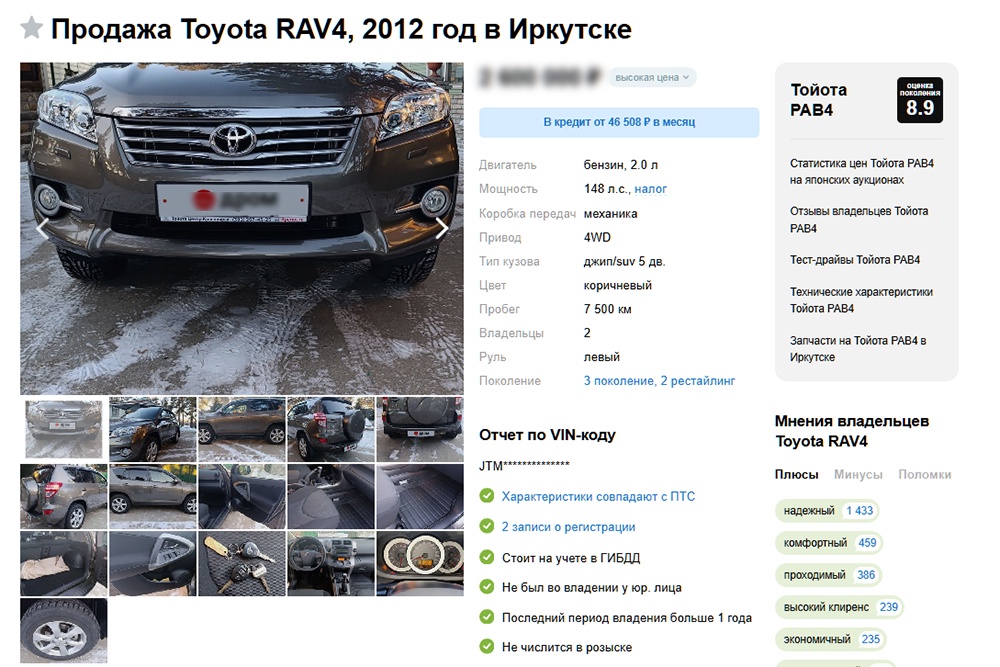This screenshot has width=1000, height=667.
Task: Show previous photo with left arrow
Action: 42,228
